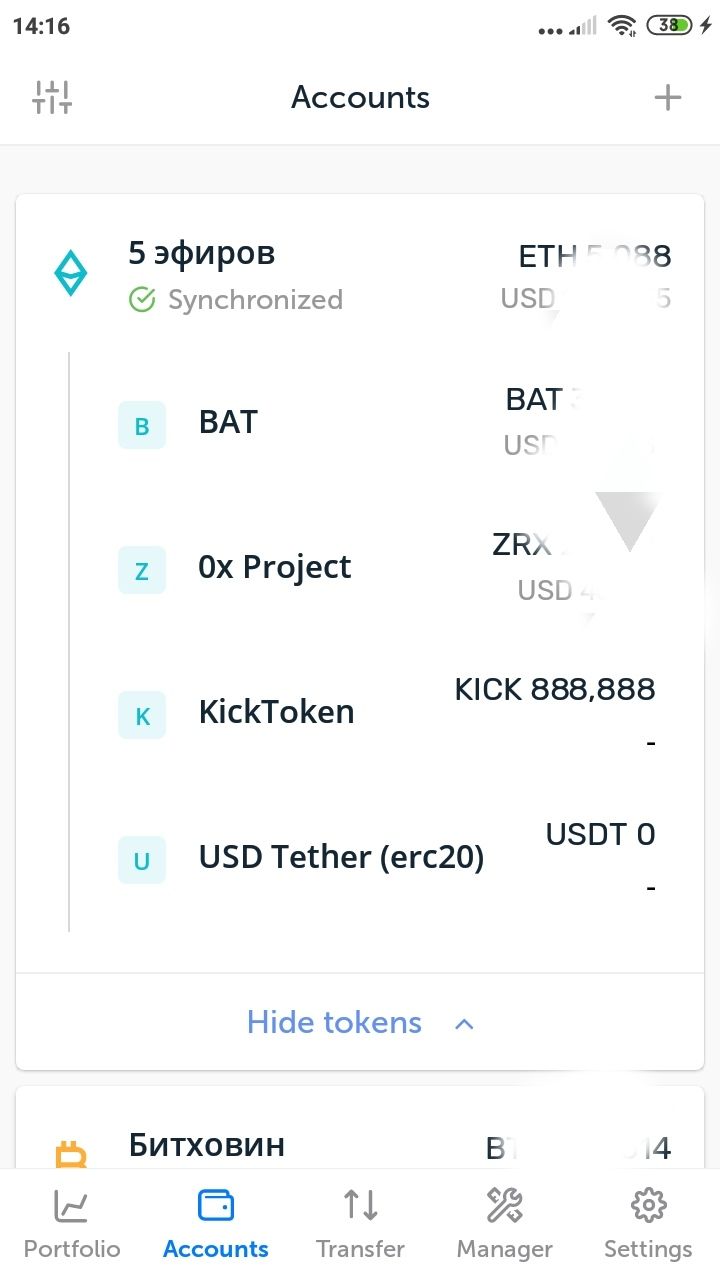Tap the 0x Project Z token icon

[x=142, y=570]
